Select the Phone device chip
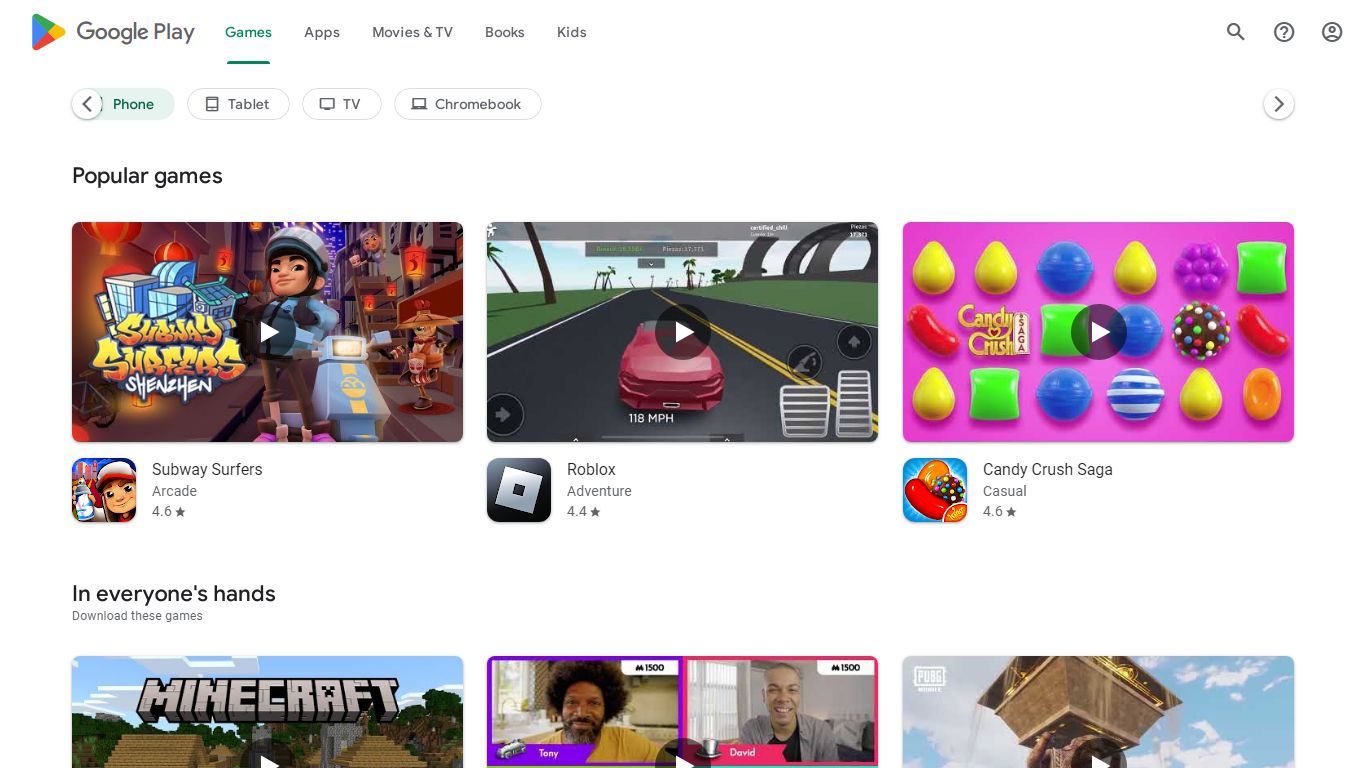 click(x=123, y=104)
